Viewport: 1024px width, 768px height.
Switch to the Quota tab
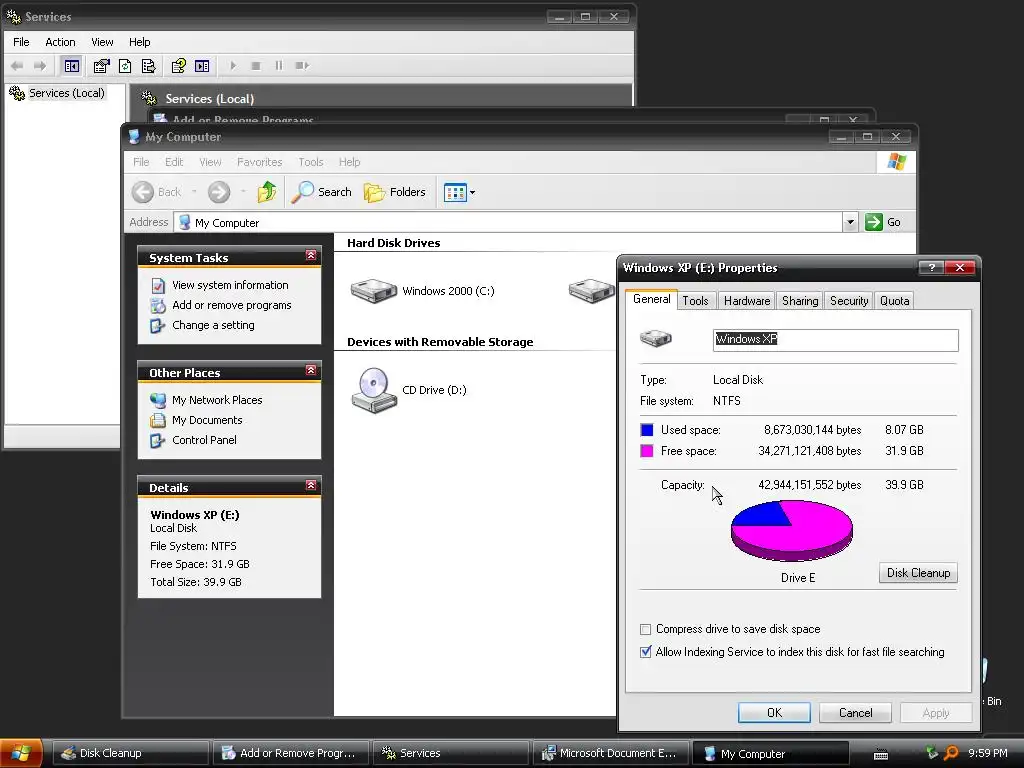(894, 300)
